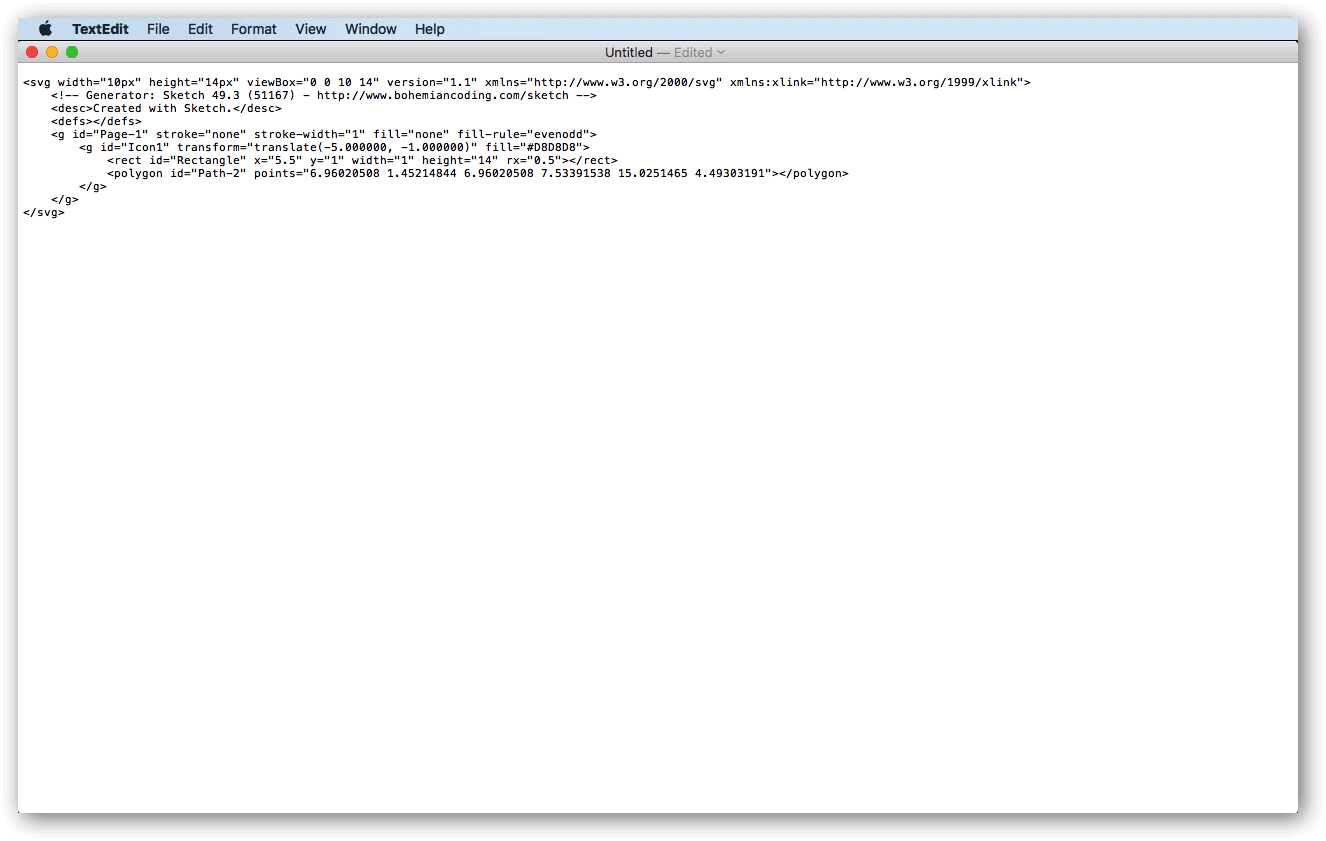Open the TextEdit application menu

pyautogui.click(x=100, y=29)
